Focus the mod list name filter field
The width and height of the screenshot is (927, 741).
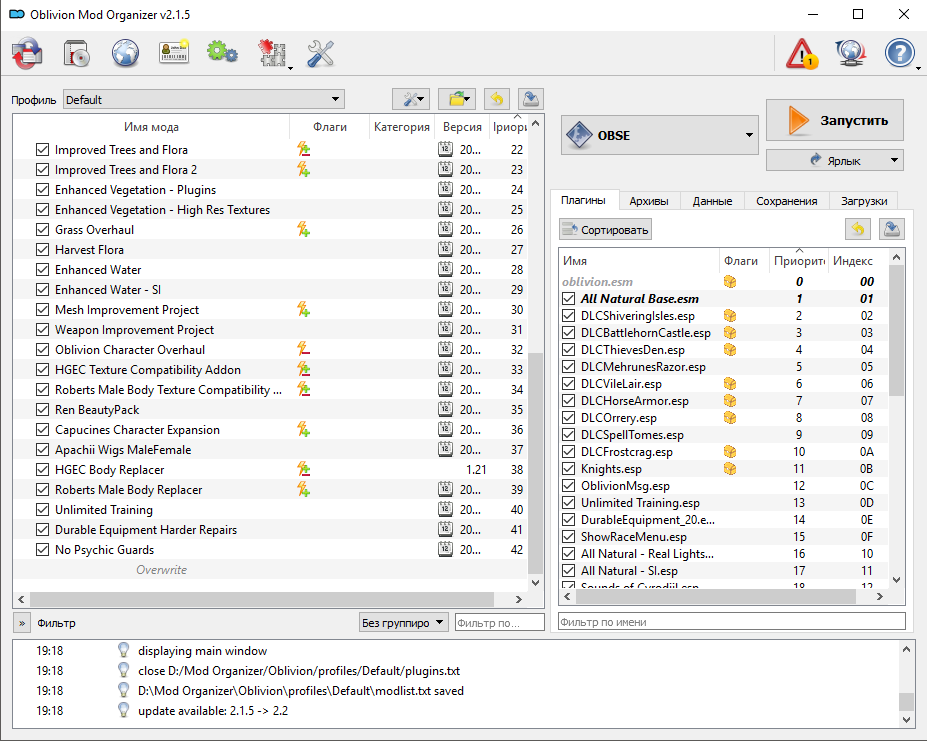tap(500, 622)
